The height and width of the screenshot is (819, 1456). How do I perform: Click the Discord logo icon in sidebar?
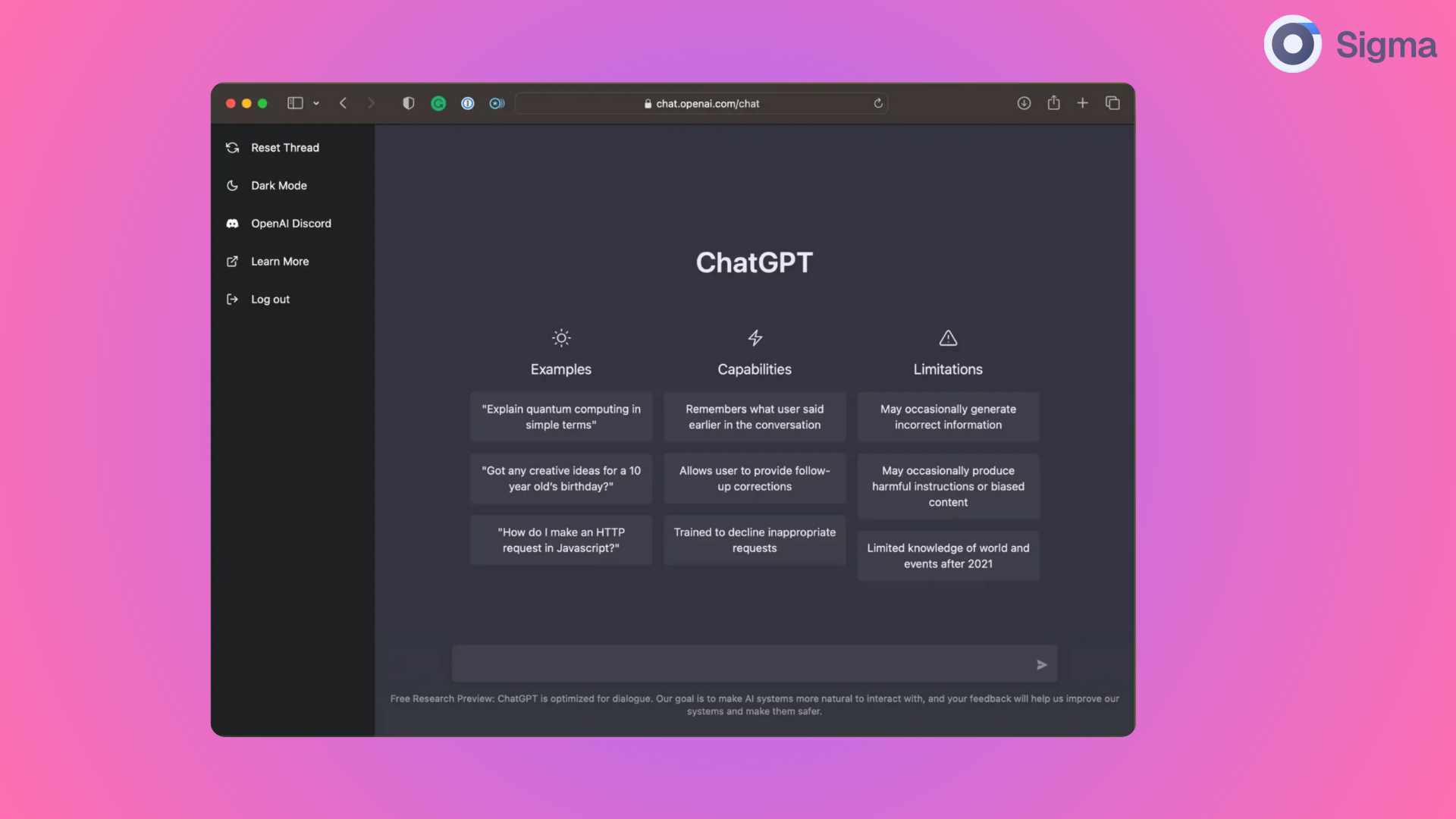tap(233, 224)
